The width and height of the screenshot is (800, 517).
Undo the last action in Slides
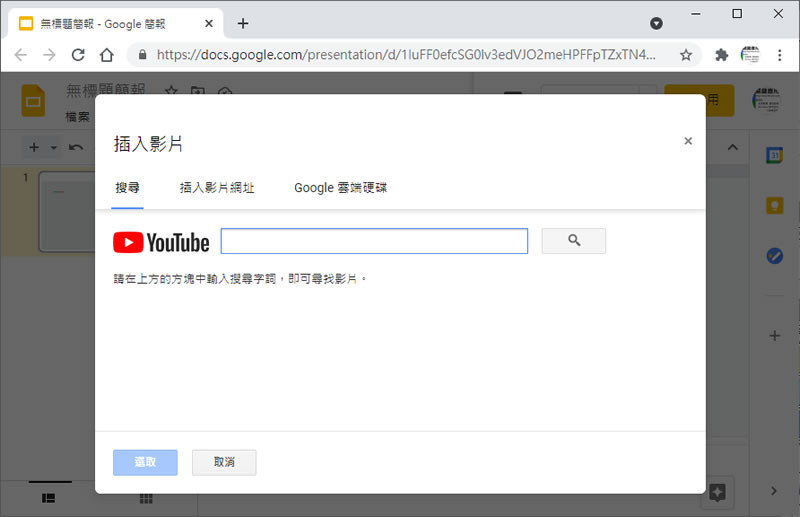click(x=76, y=147)
